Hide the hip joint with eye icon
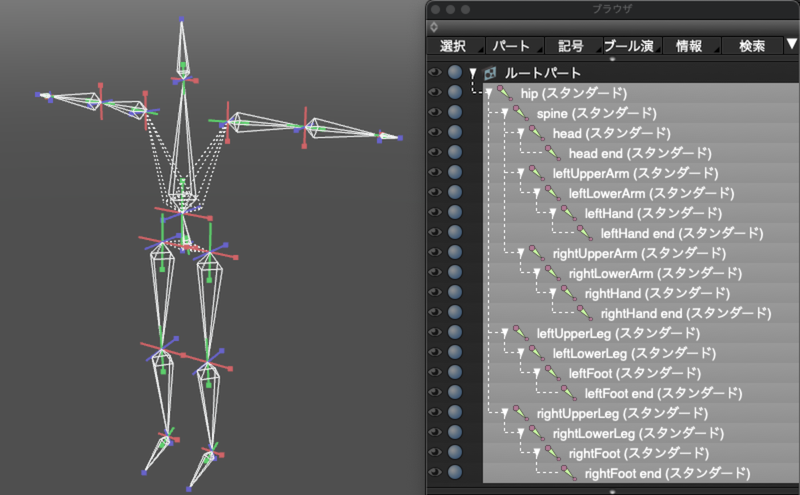Image resolution: width=800 pixels, height=495 pixels. (435, 92)
